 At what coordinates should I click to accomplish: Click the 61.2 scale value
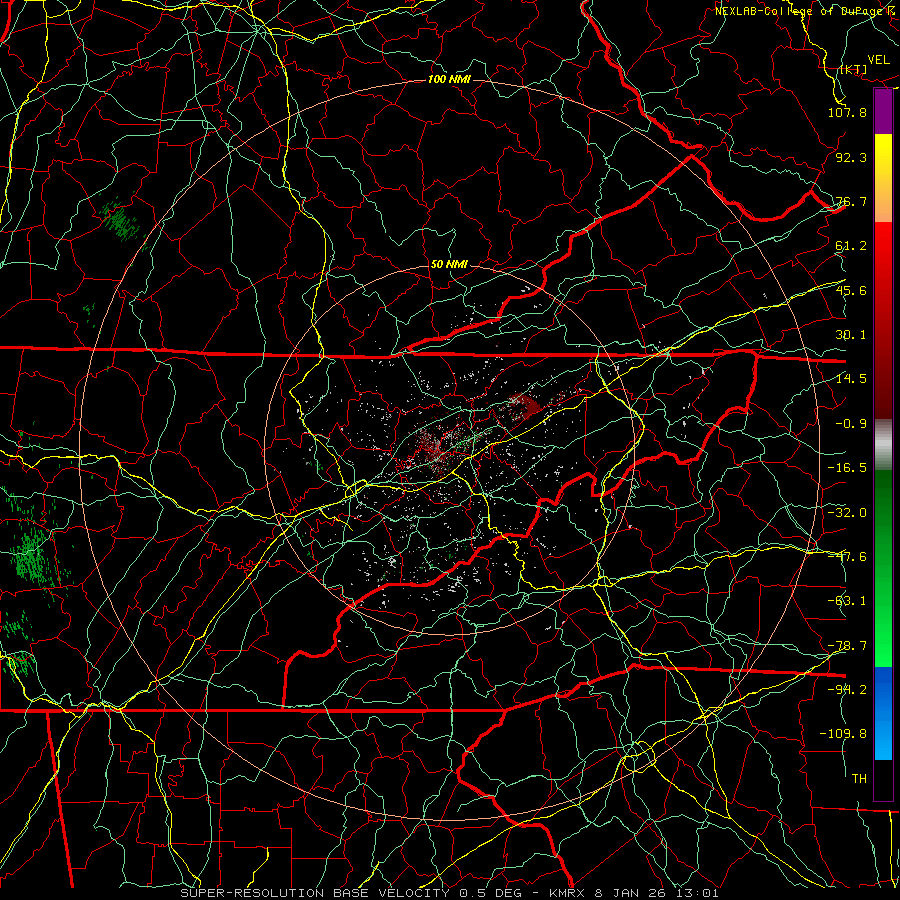(851, 246)
